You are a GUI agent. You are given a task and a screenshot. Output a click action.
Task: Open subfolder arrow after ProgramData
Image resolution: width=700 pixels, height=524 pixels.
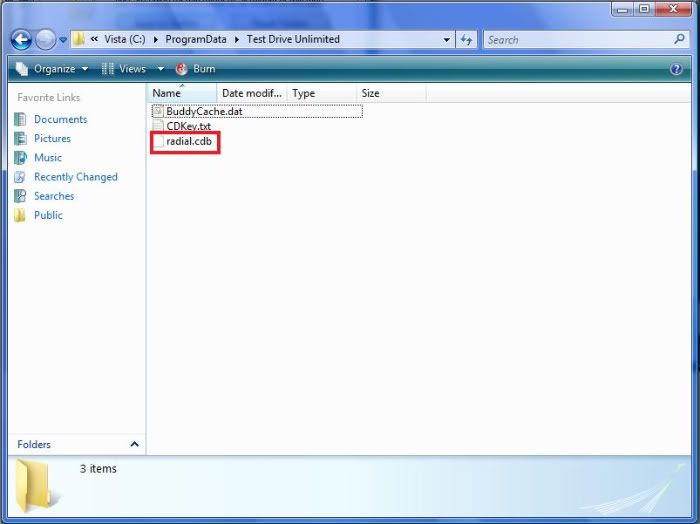(237, 40)
